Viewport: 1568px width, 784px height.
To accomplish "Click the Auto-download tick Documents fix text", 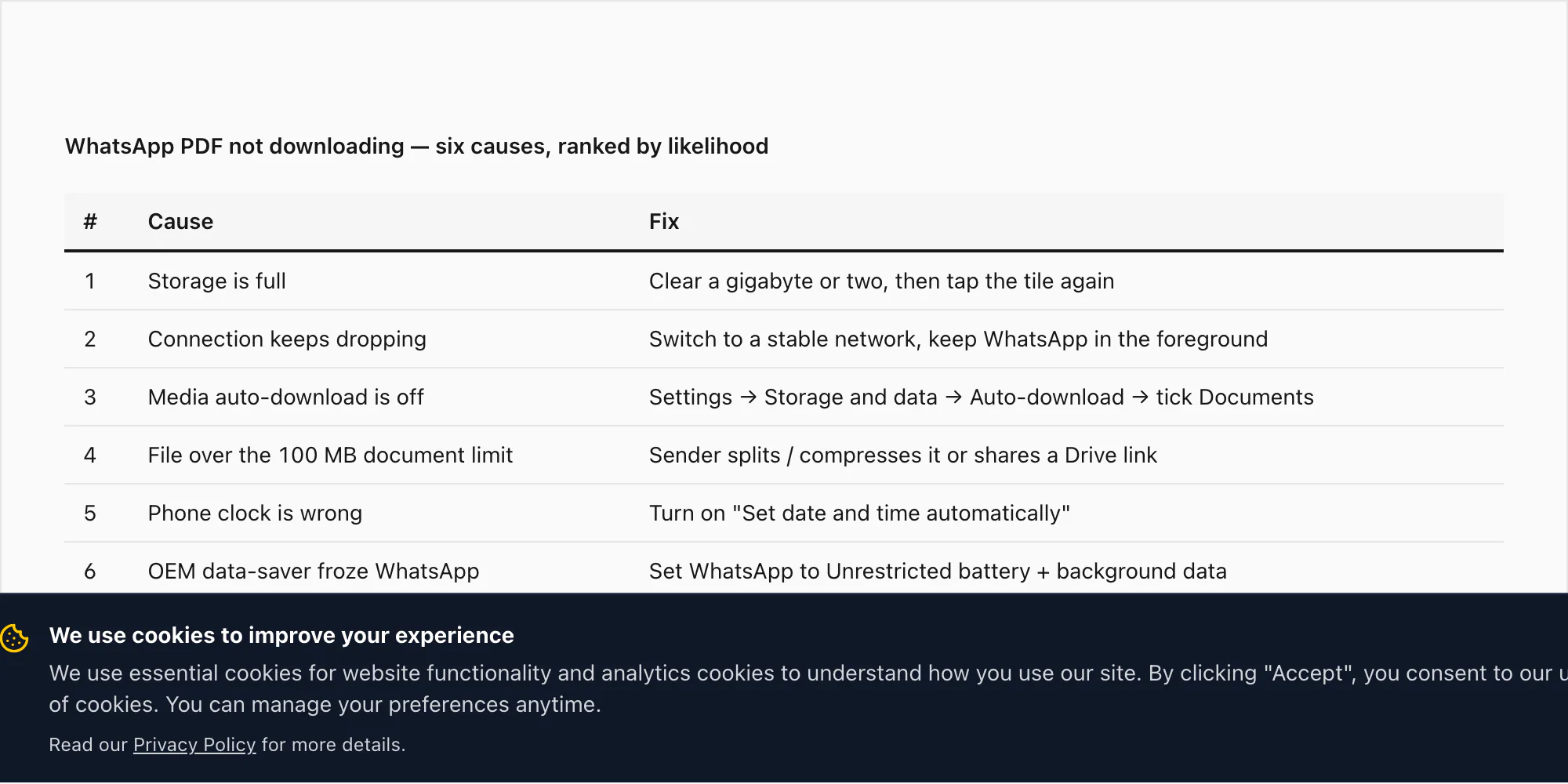I will tap(982, 397).
